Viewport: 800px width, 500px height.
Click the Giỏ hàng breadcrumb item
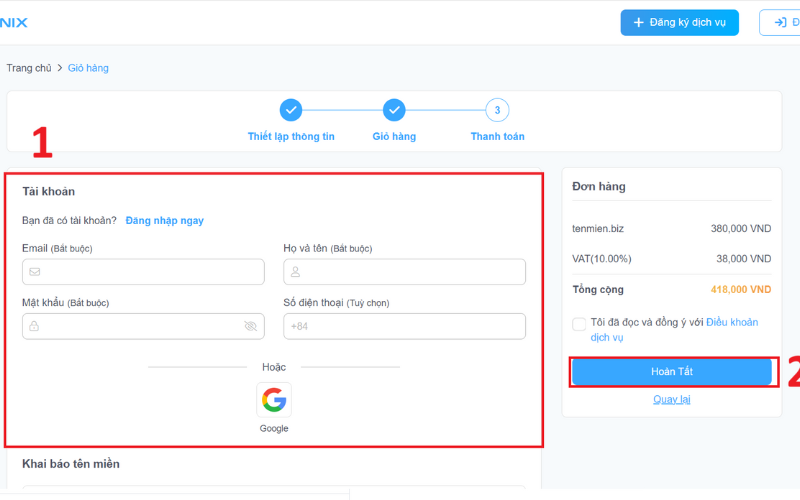[x=88, y=68]
